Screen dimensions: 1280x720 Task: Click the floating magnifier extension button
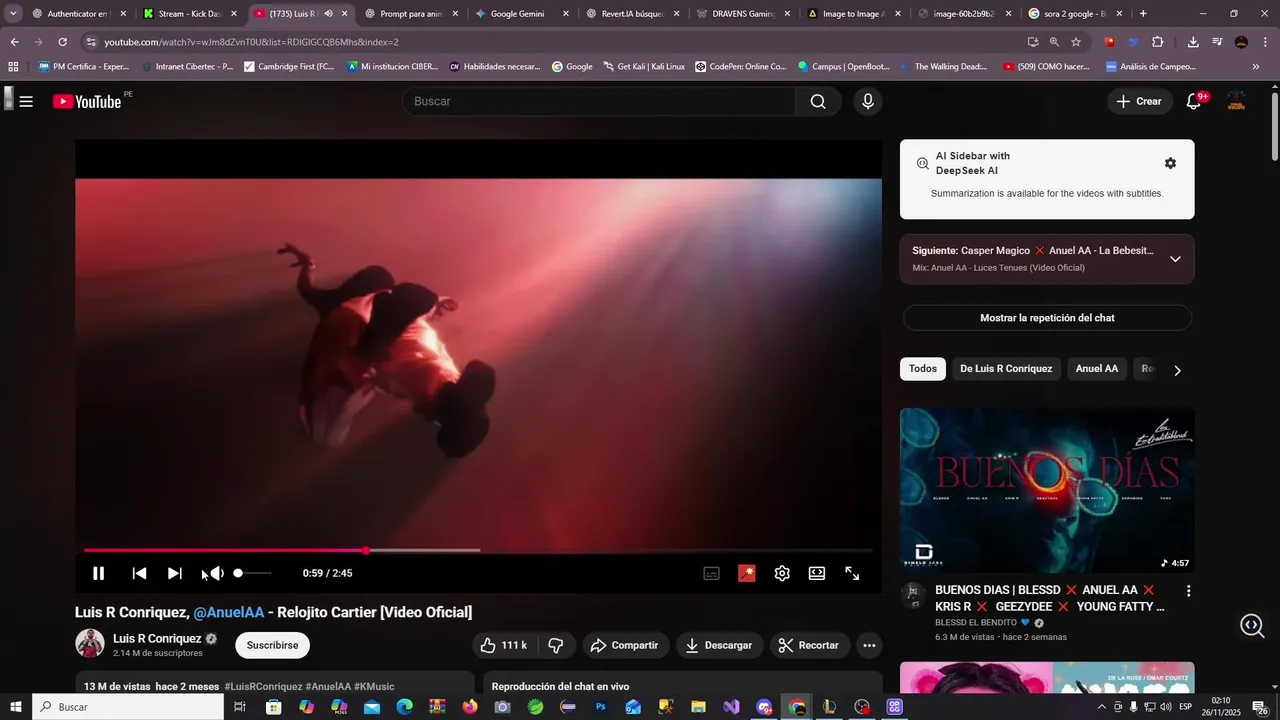(1252, 625)
